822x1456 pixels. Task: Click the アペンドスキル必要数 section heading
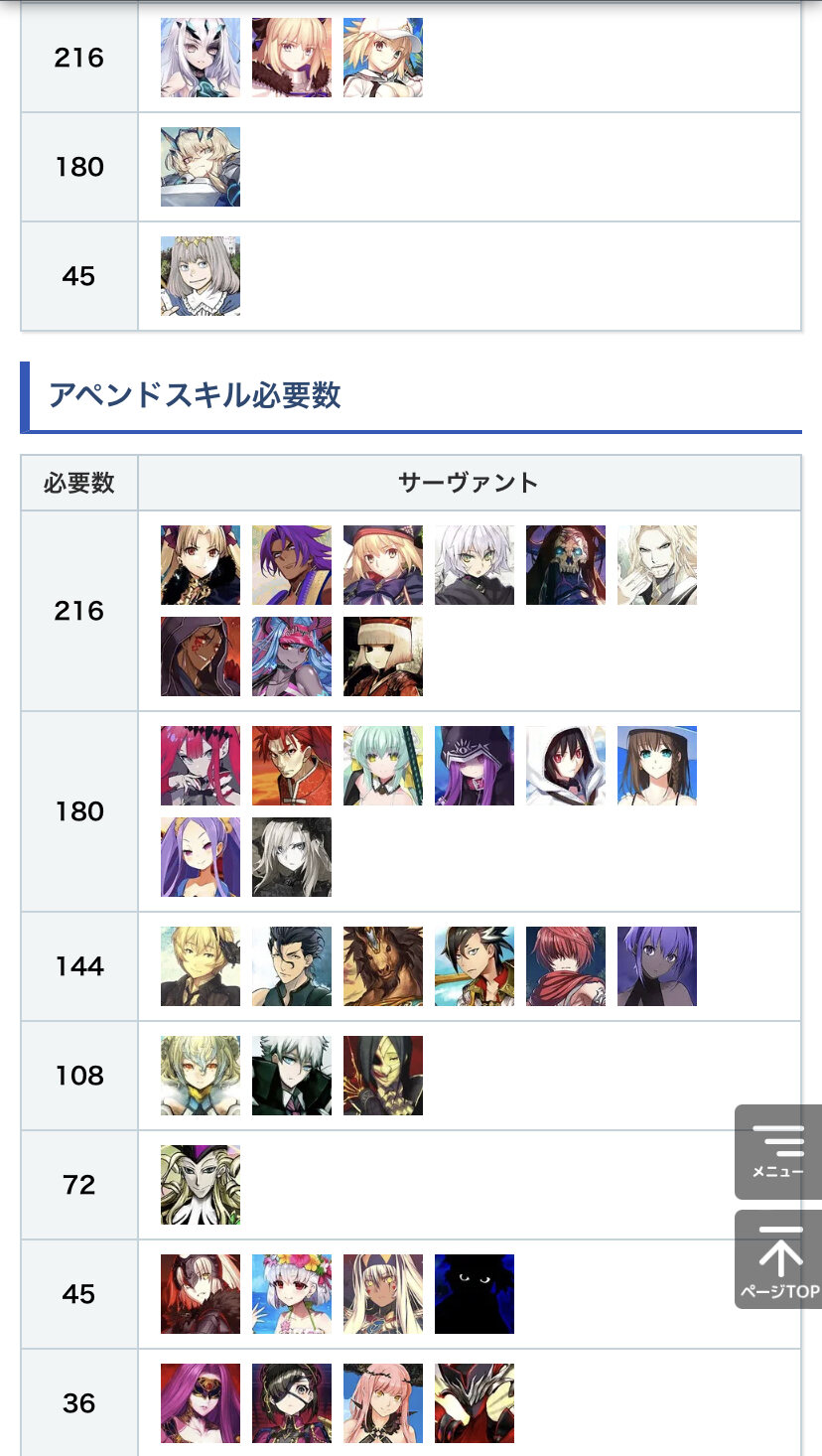pos(195,395)
